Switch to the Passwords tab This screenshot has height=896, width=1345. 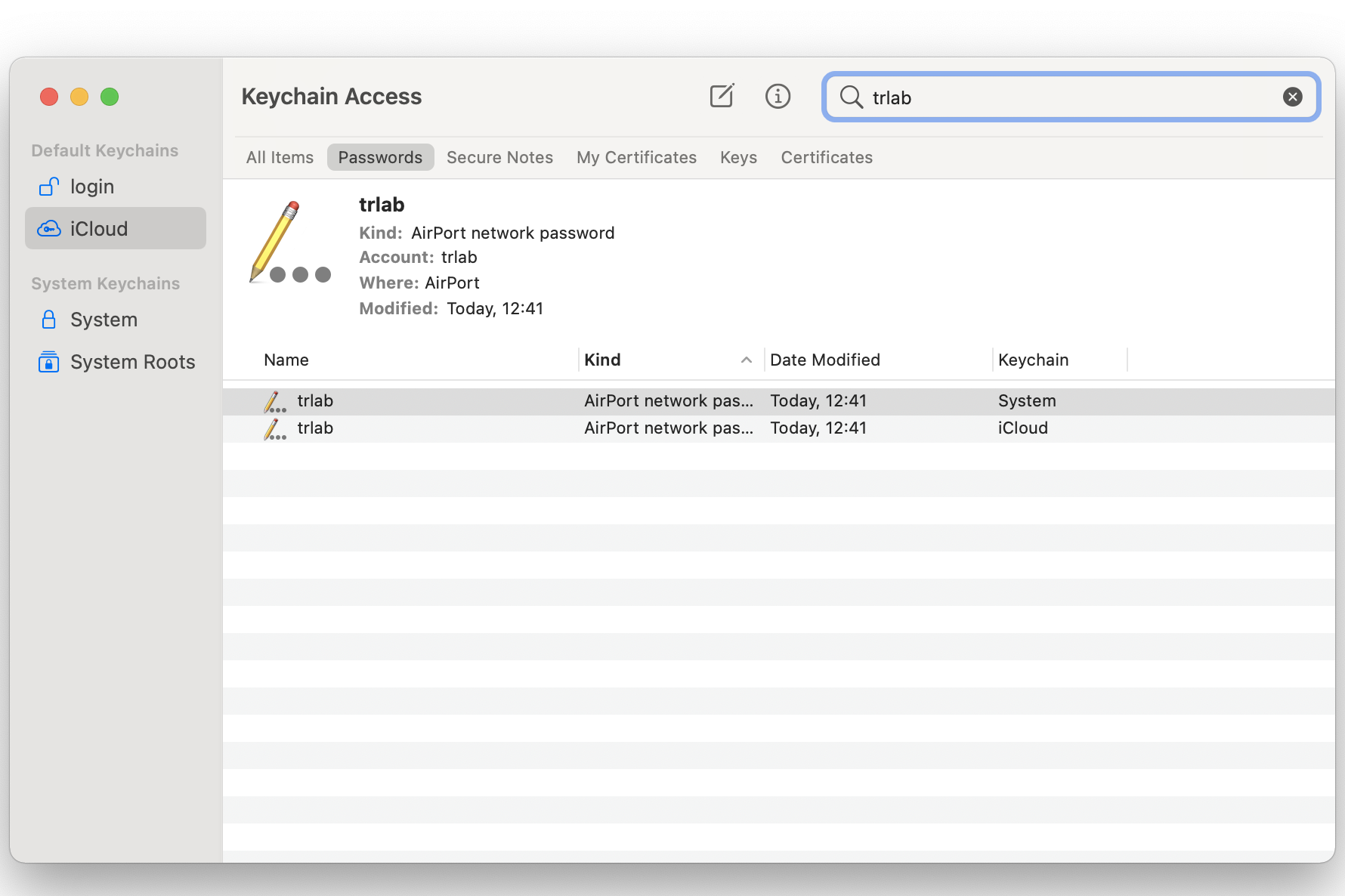tap(380, 157)
